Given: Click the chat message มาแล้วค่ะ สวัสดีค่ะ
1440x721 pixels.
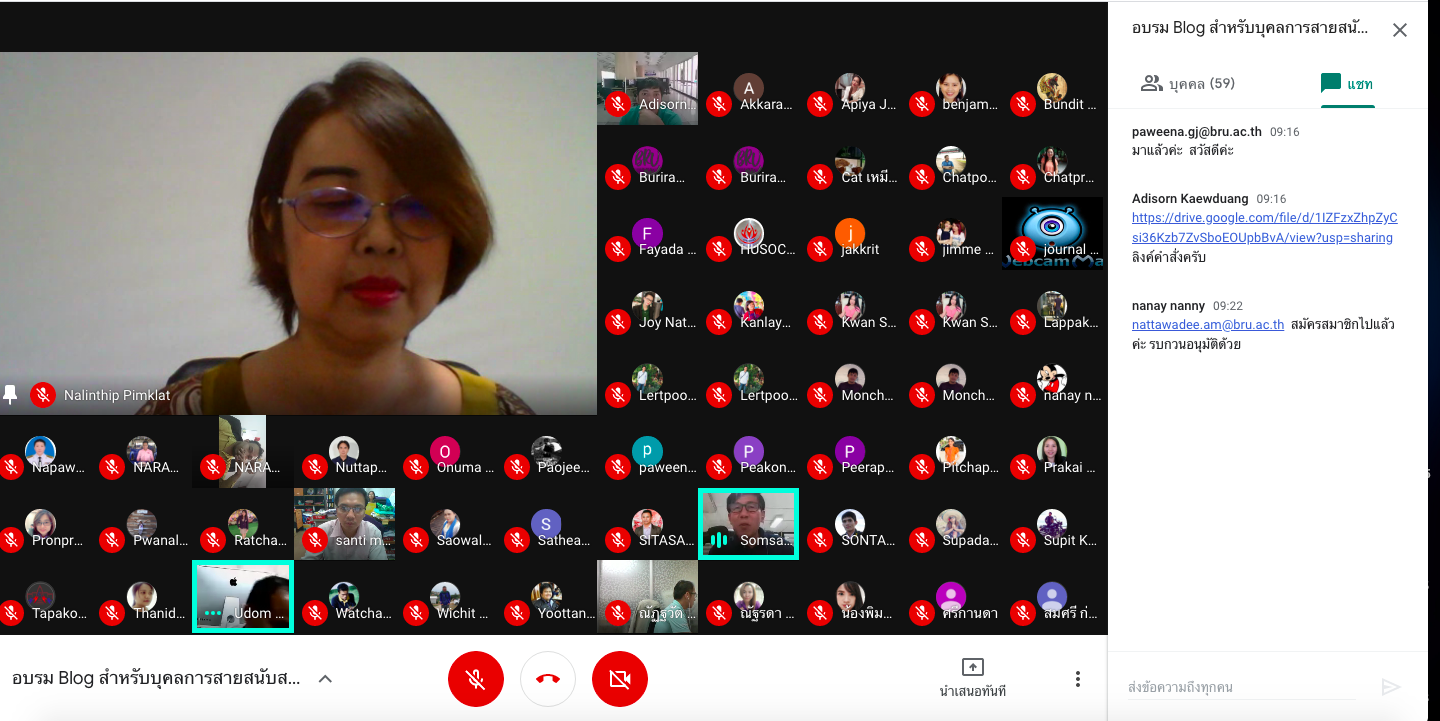Looking at the screenshot, I should (x=1183, y=150).
